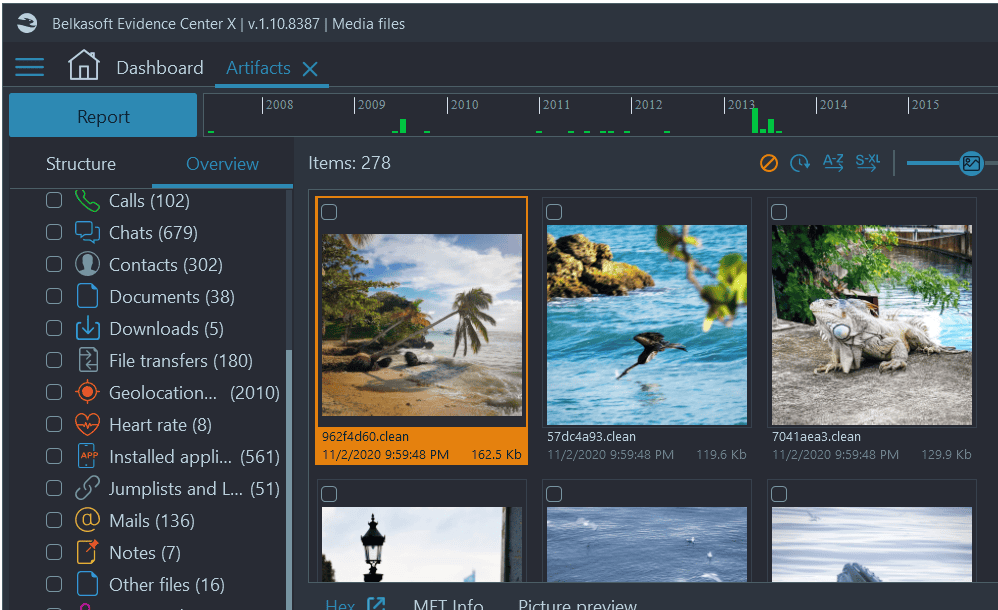The width and height of the screenshot is (998, 610).
Task: Check the Mails (136) checkbox
Action: pos(54,520)
